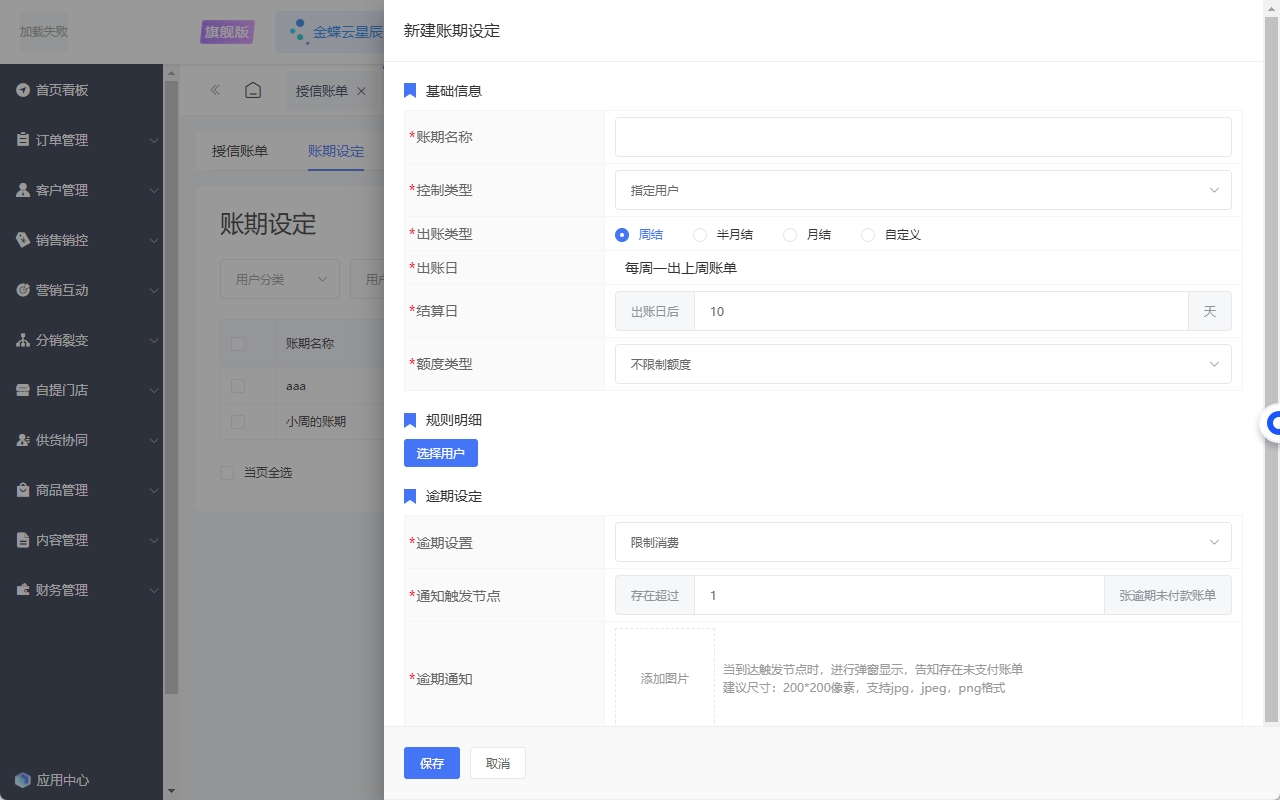The image size is (1280, 800).
Task: Tick the 当页全选 checkbox
Action: pos(227,472)
